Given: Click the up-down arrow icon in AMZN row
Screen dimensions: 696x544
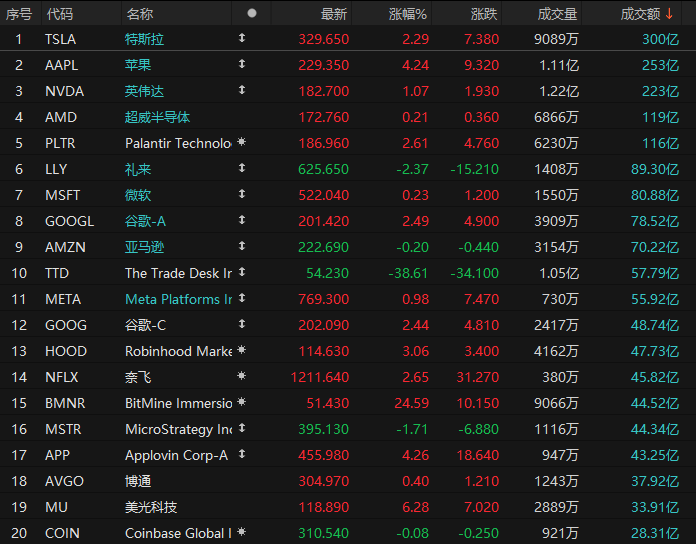Looking at the screenshot, I should tap(241, 246).
